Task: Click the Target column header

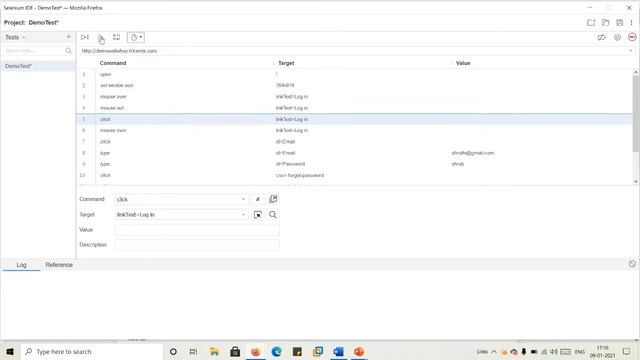Action: [286, 63]
